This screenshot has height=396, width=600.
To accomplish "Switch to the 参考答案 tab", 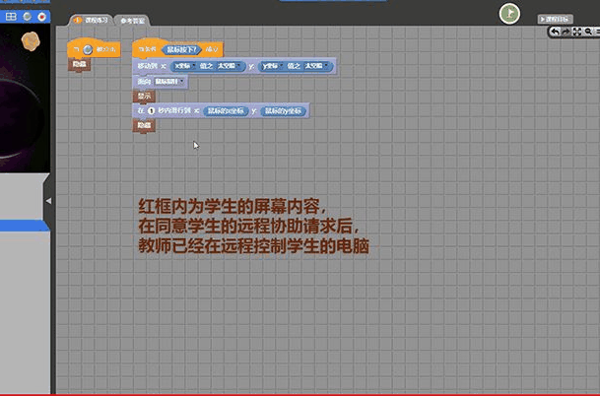I will 132,21.
